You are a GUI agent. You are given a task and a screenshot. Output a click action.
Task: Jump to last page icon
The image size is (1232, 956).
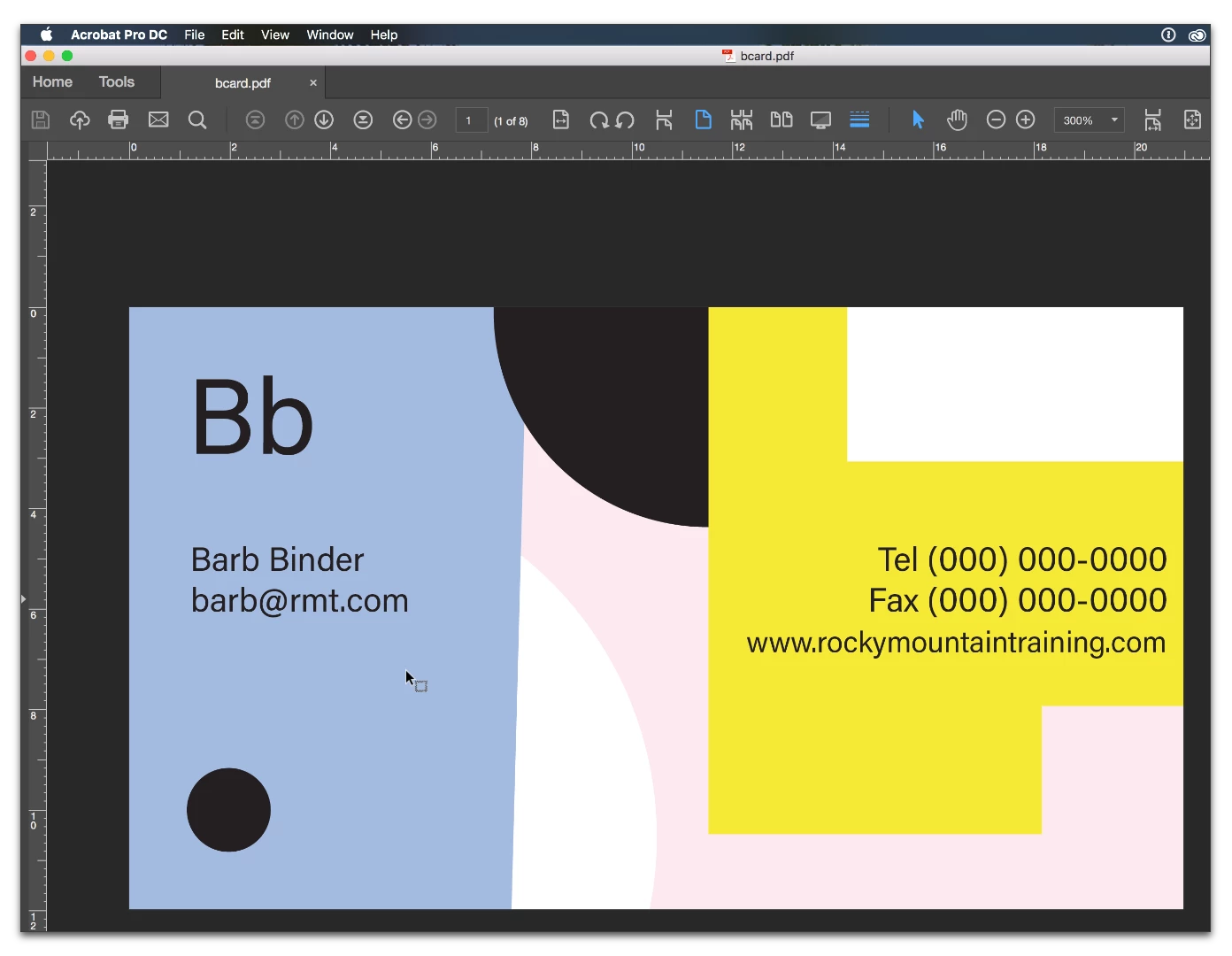click(x=363, y=119)
